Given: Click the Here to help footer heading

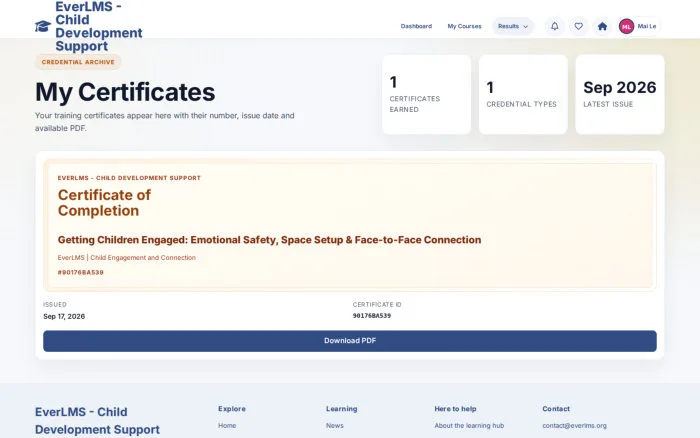Looking at the screenshot, I should pyautogui.click(x=455, y=409).
